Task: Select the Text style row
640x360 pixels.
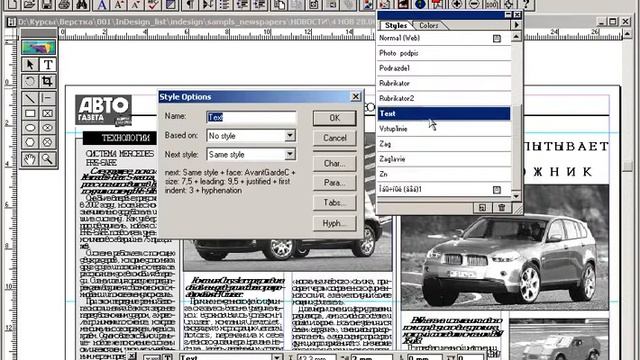Action: coord(444,113)
